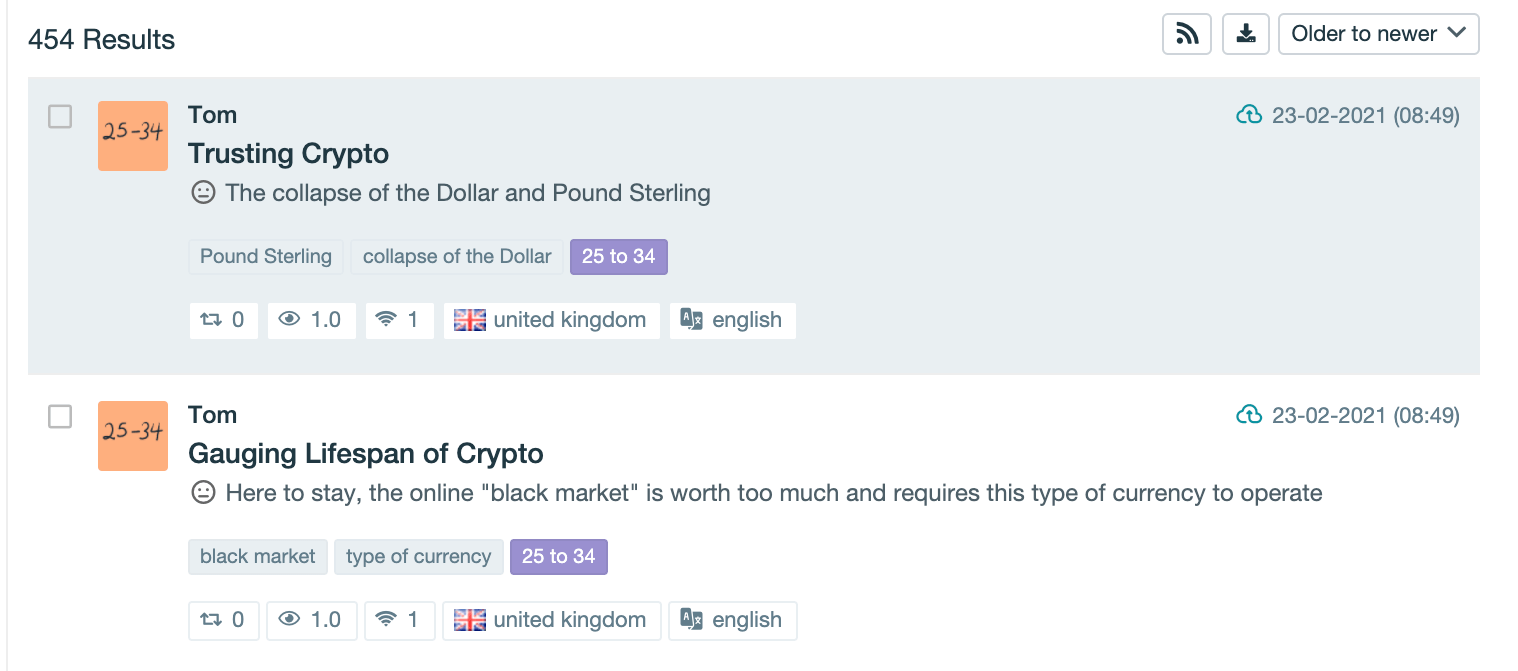Open the 'Trusting Crypto' result title
Image resolution: width=1518 pixels, height=671 pixels.
click(x=288, y=154)
